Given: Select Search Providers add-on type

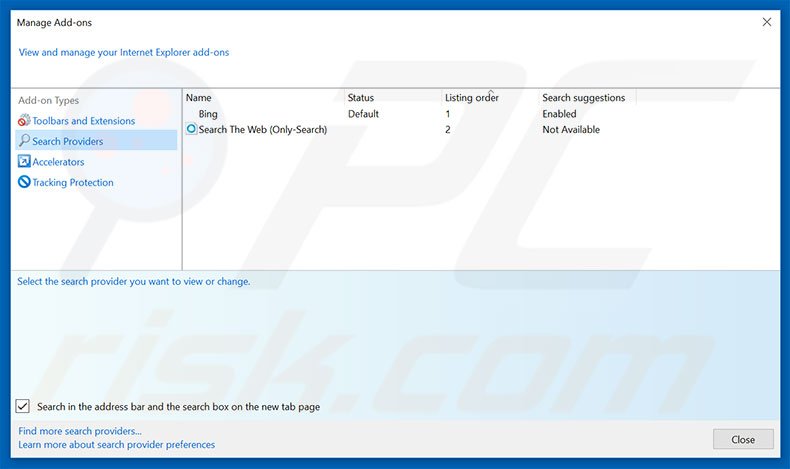Looking at the screenshot, I should pyautogui.click(x=96, y=141).
